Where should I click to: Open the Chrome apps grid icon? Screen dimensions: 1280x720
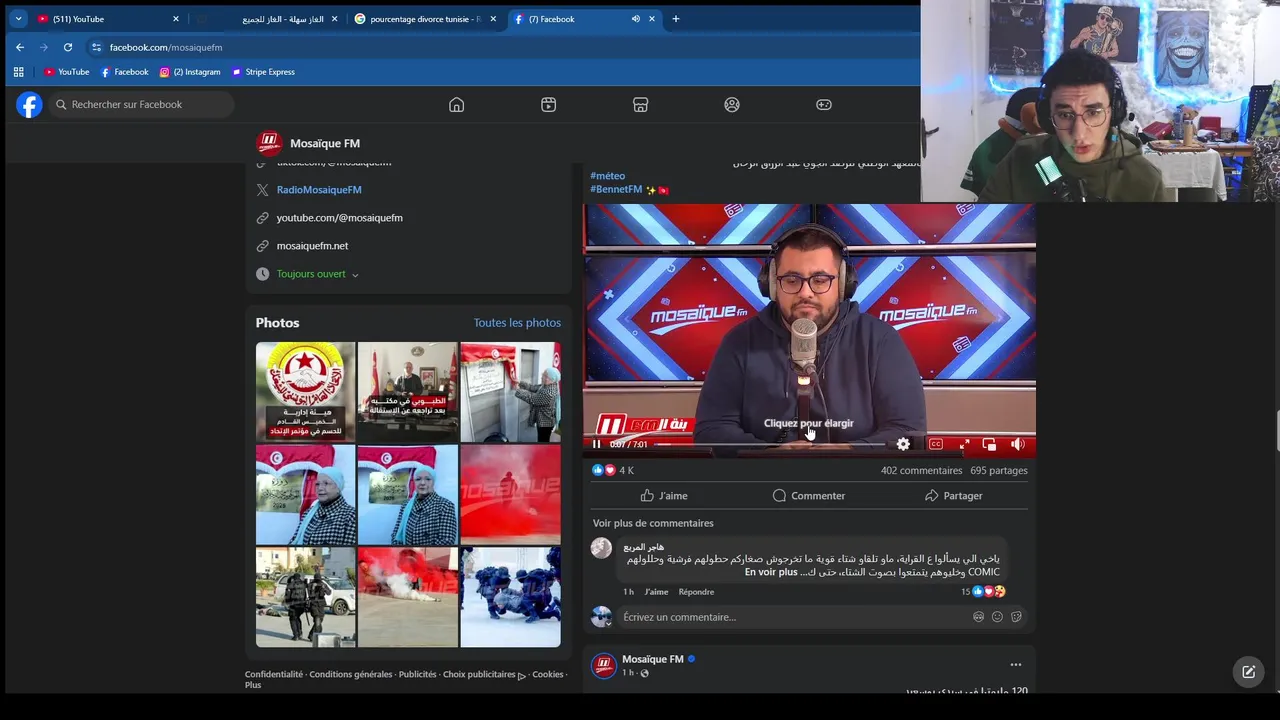(18, 72)
